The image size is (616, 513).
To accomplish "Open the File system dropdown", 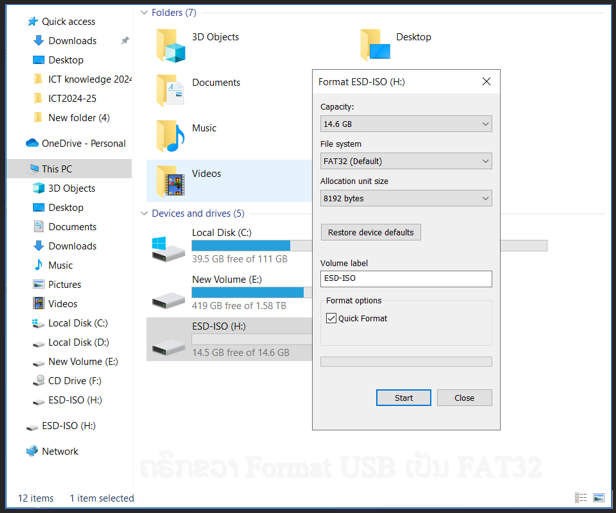I will coord(405,161).
